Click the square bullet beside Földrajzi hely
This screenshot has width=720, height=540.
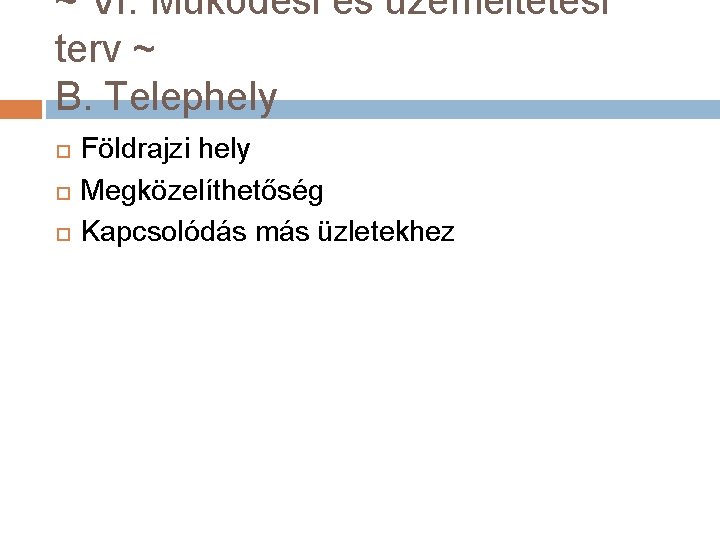click(x=63, y=151)
